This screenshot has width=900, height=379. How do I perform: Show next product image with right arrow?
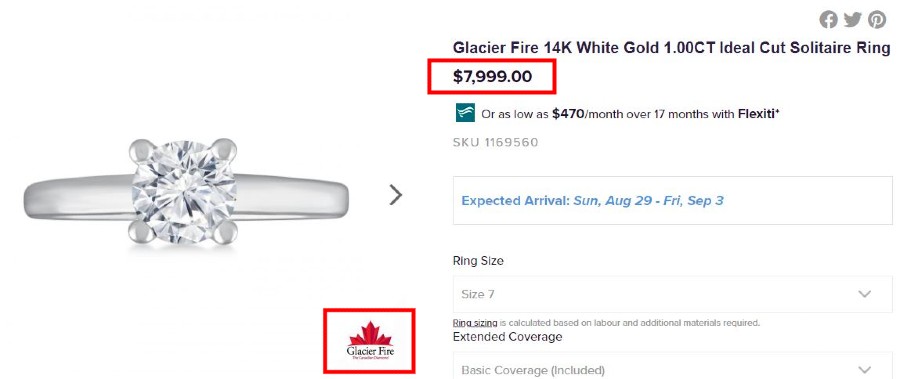tap(395, 195)
